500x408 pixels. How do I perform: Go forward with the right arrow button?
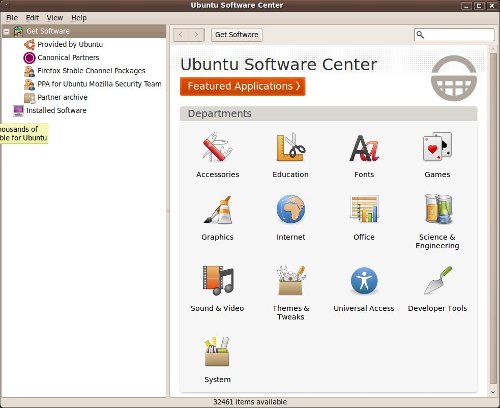click(x=196, y=35)
